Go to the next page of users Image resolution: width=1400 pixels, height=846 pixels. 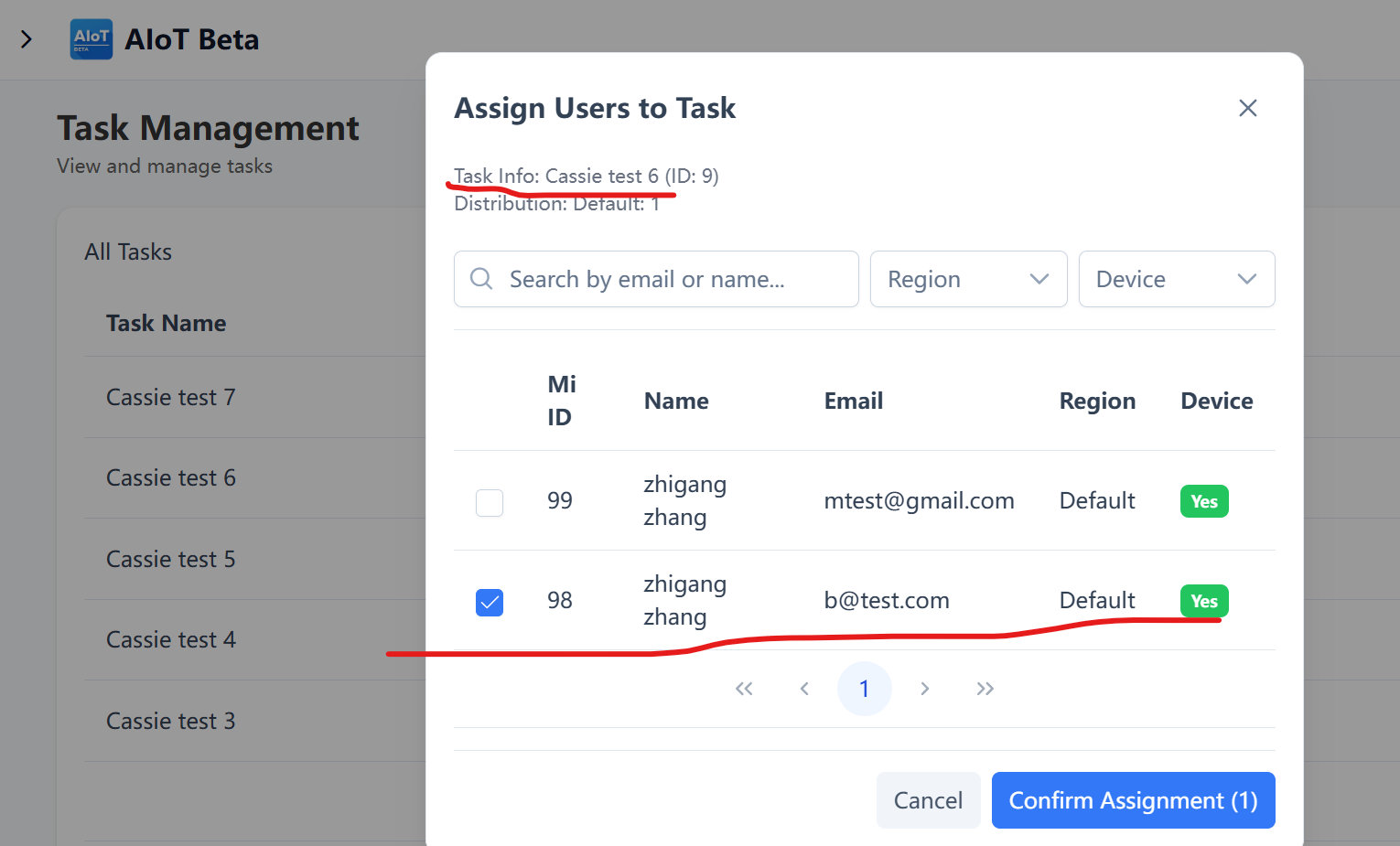(924, 689)
